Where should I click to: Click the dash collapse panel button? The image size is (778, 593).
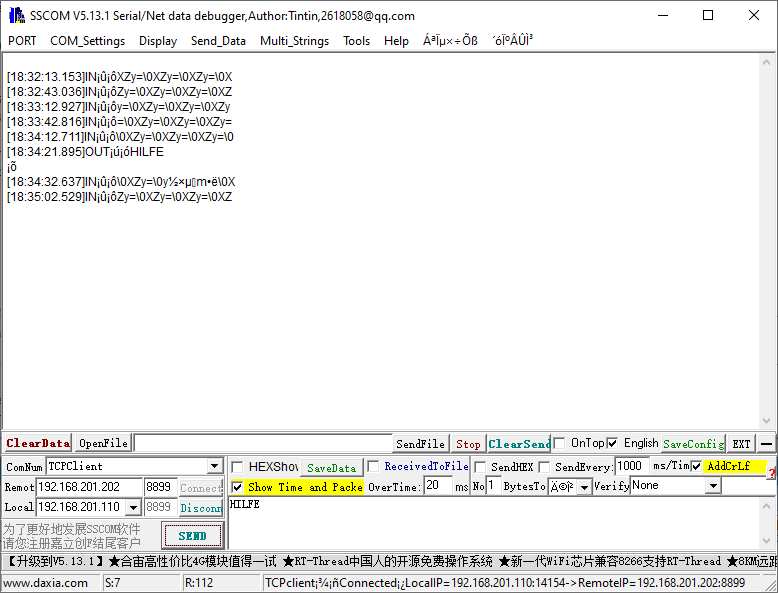[766, 443]
